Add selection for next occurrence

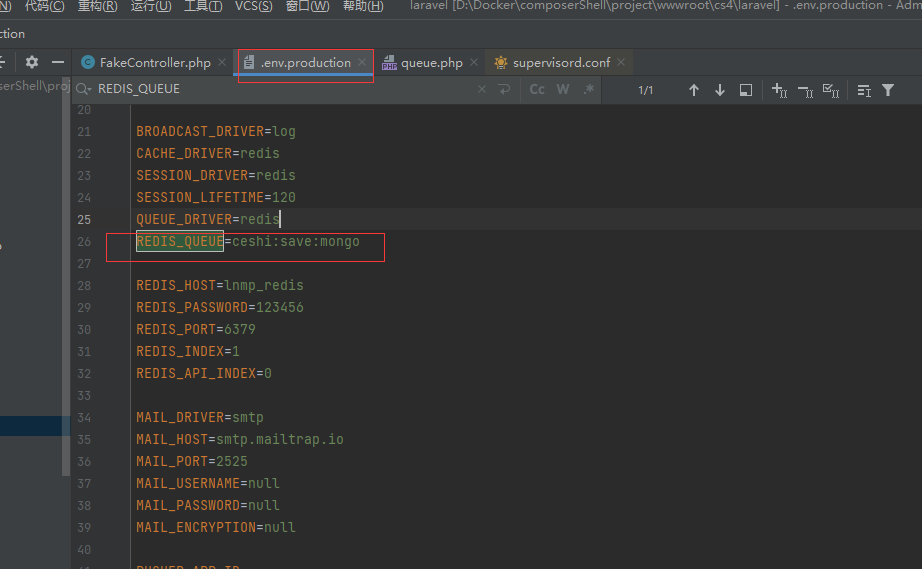tap(779, 90)
